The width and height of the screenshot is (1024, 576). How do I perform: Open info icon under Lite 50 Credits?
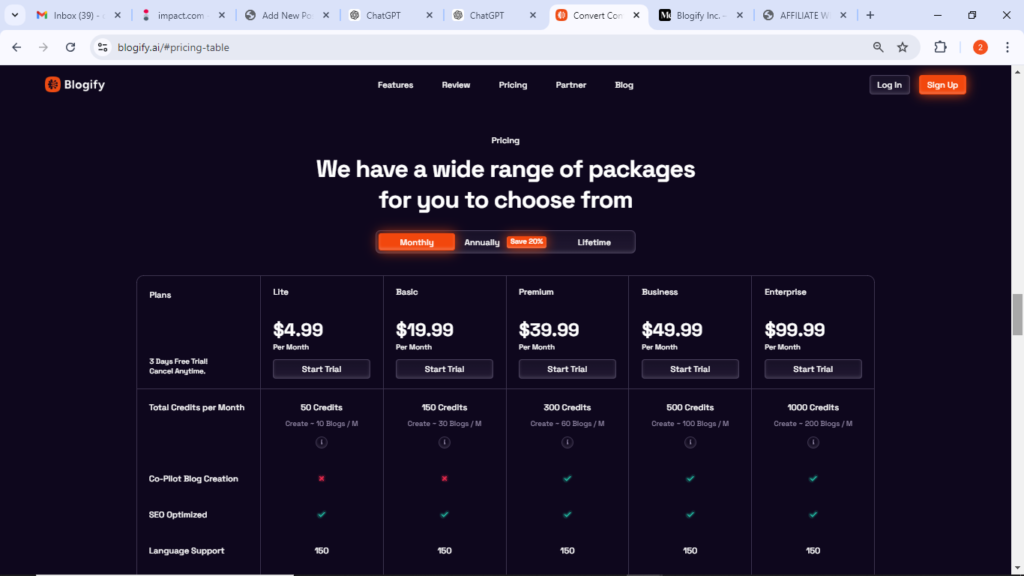point(321,442)
